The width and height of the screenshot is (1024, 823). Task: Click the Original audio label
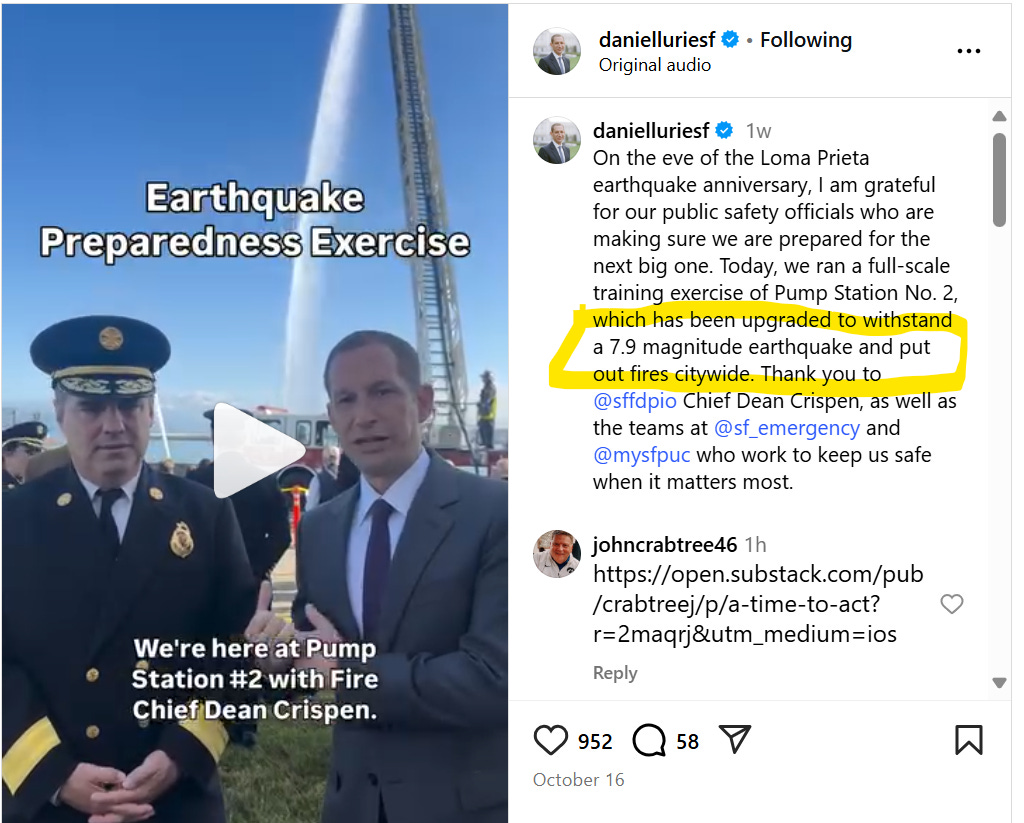point(654,65)
